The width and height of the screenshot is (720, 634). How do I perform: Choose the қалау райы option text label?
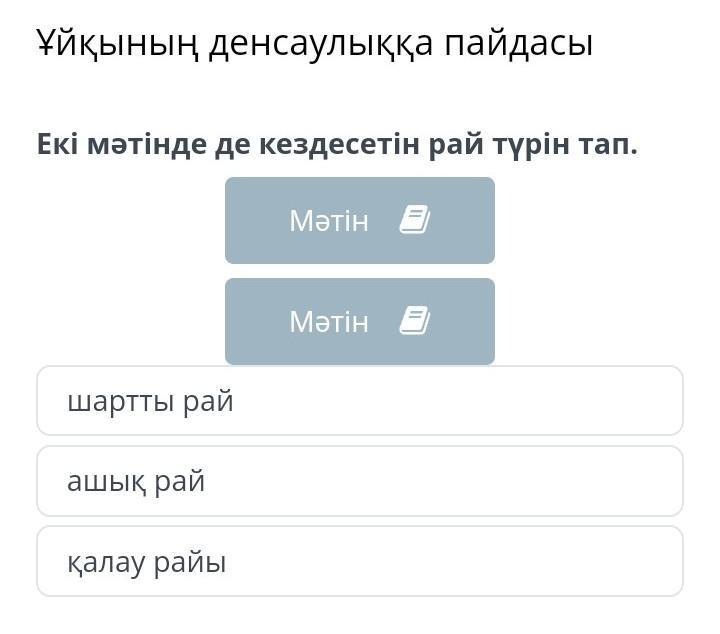pyautogui.click(x=146, y=563)
